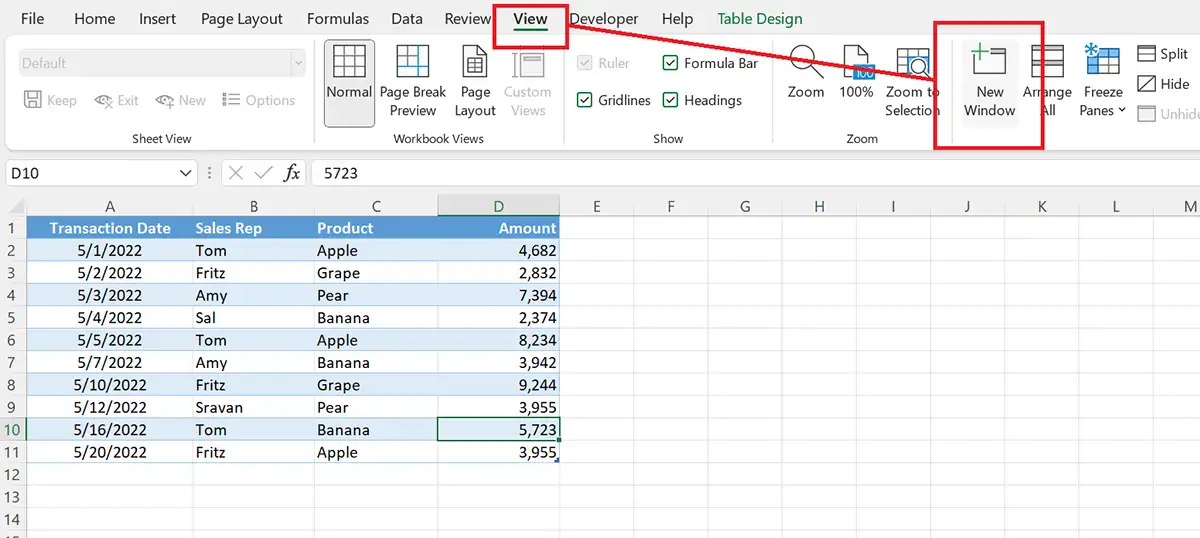Select amount cell 2,374
Screen dimensions: 1200x538
coord(498,318)
